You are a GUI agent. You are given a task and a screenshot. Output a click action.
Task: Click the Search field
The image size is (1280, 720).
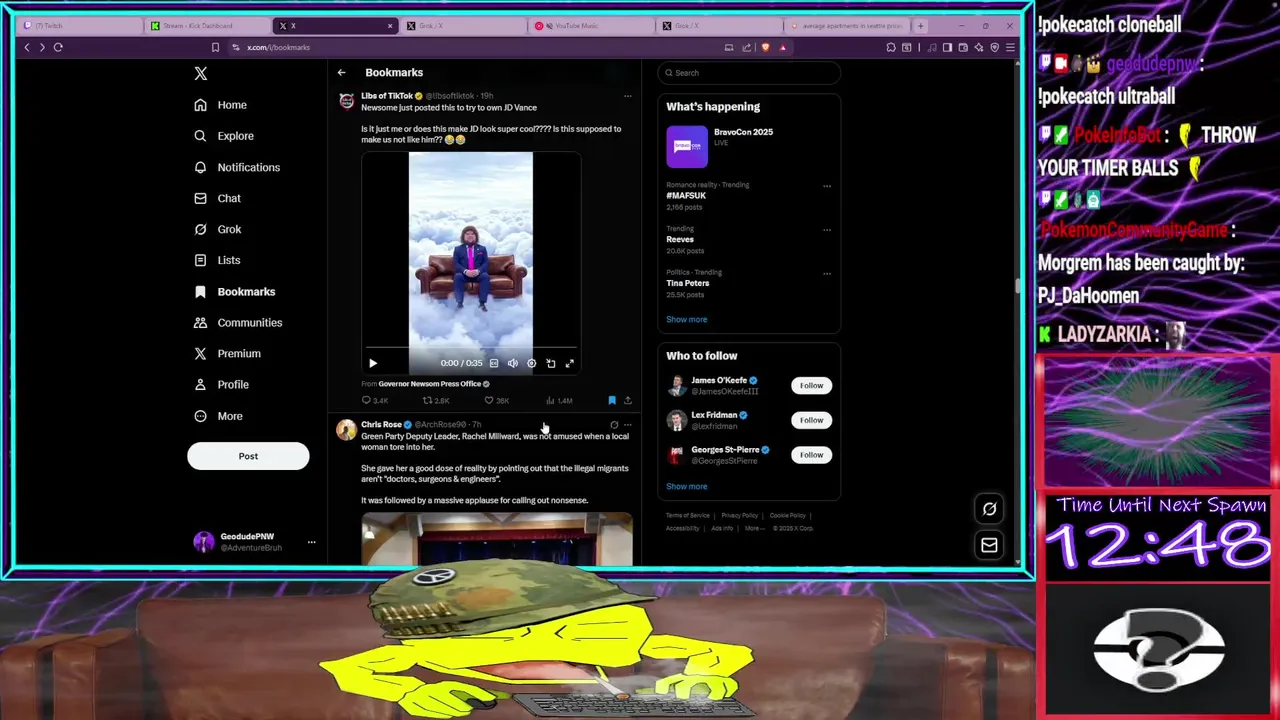coord(749,73)
